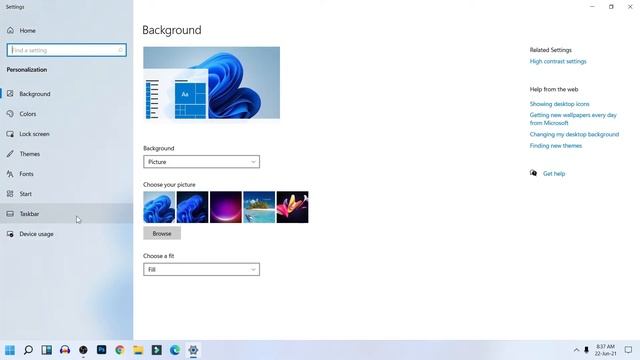Show hidden system tray icons
This screenshot has height=360, width=640.
[x=576, y=350]
